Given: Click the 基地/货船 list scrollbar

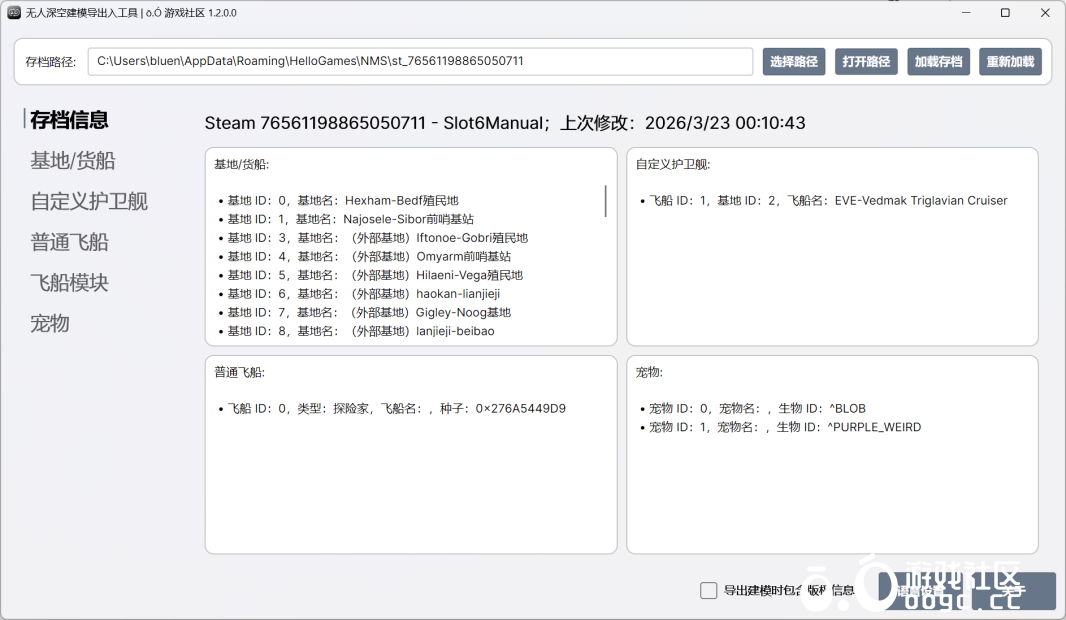Looking at the screenshot, I should pos(606,201).
